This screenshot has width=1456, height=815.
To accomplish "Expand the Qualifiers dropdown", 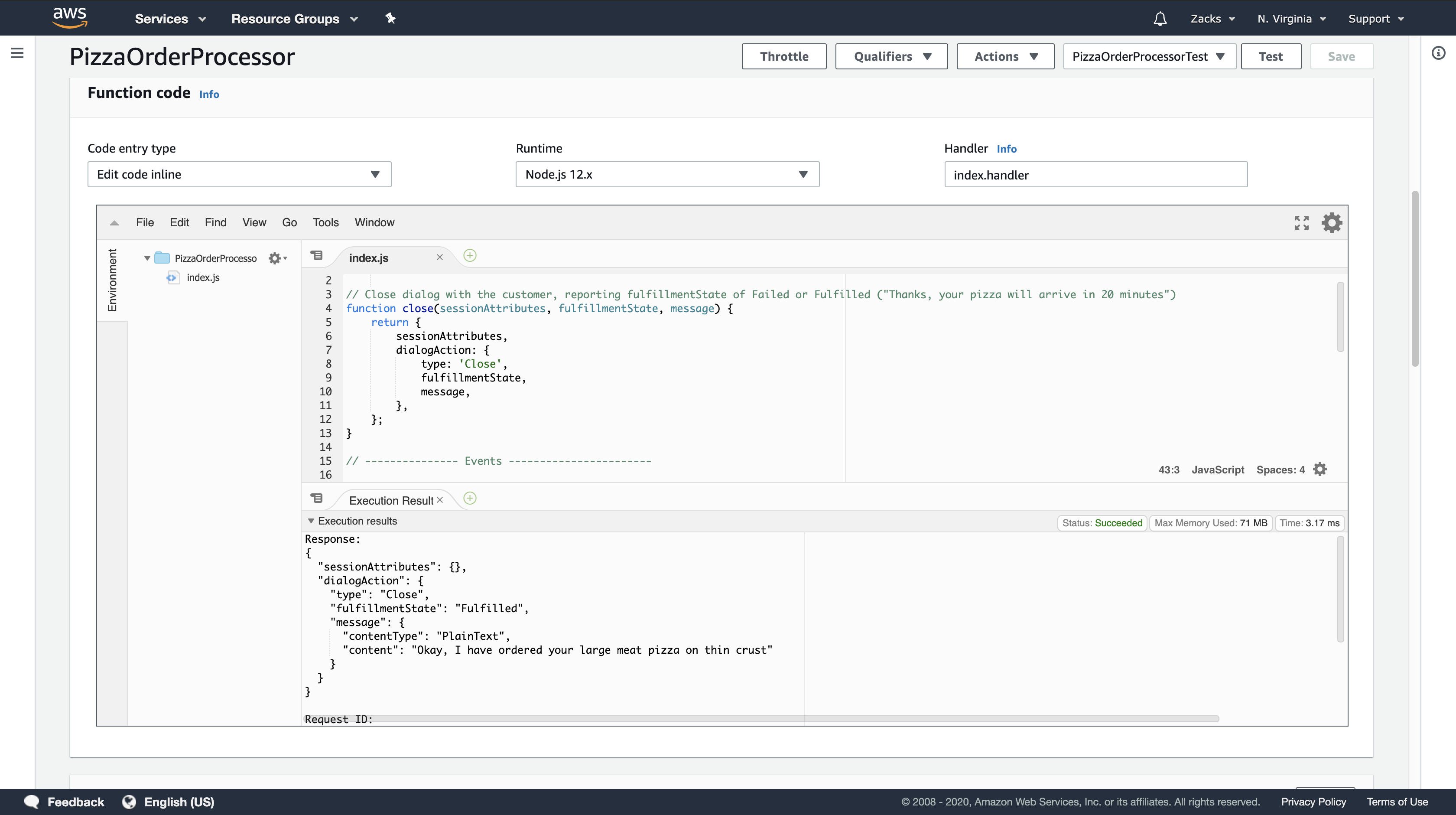I will pos(891,56).
